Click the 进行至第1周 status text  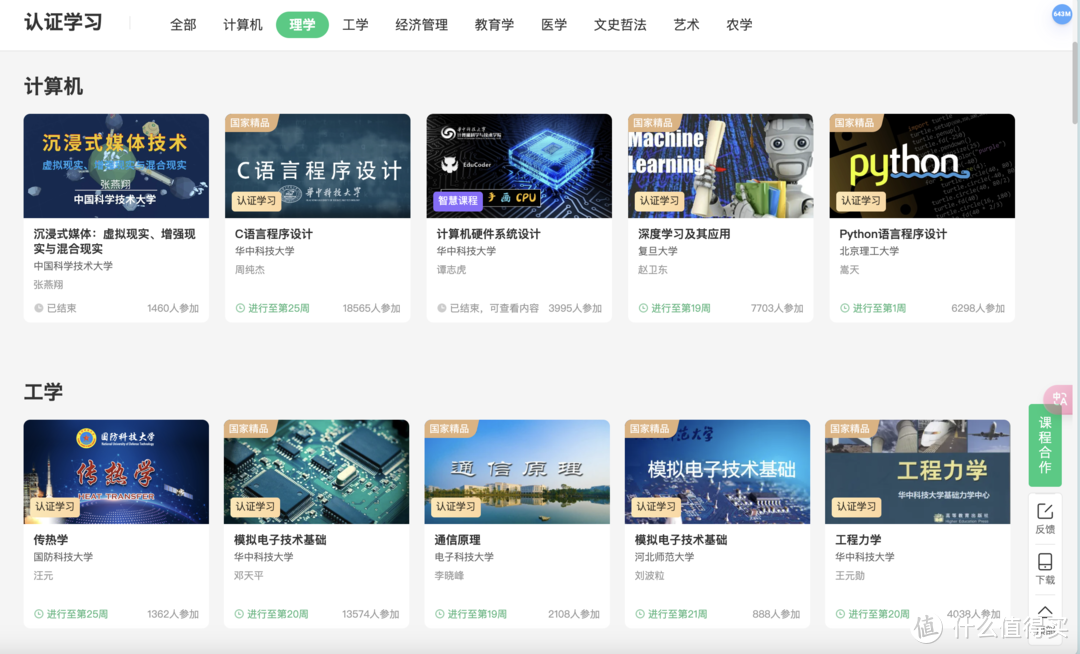[x=873, y=308]
